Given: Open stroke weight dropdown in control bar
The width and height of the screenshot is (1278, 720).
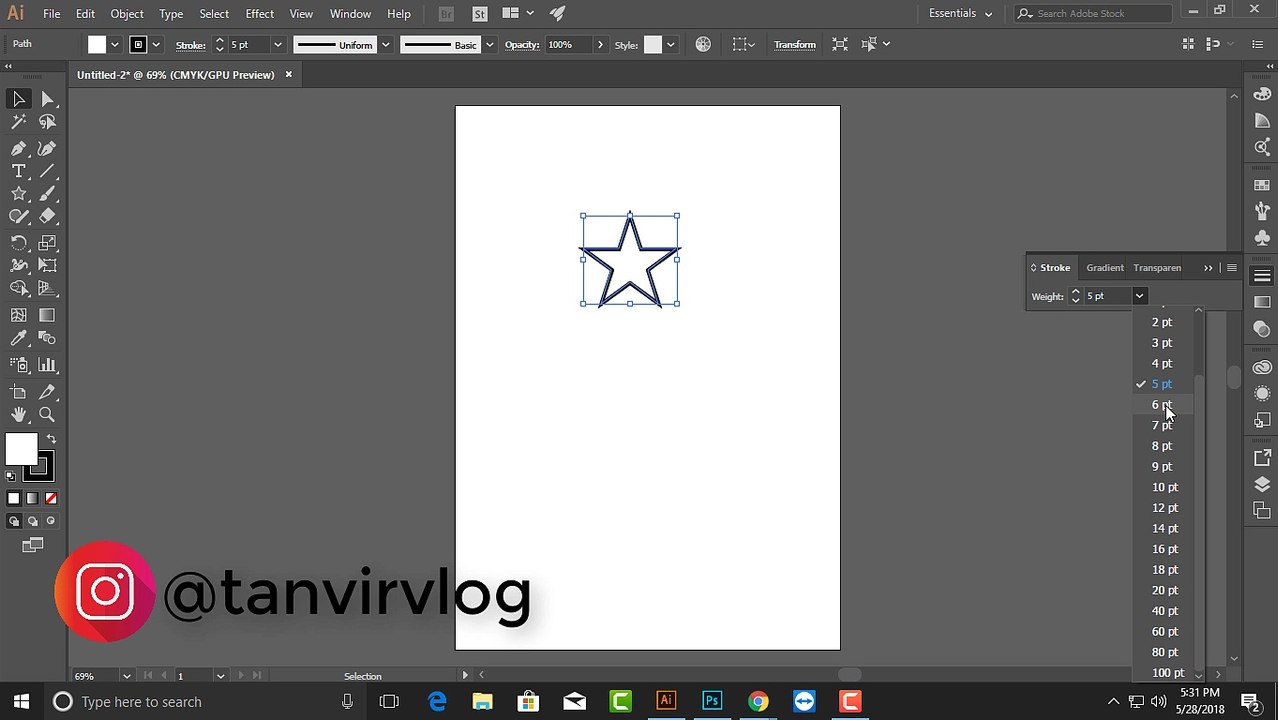Looking at the screenshot, I should [x=278, y=45].
